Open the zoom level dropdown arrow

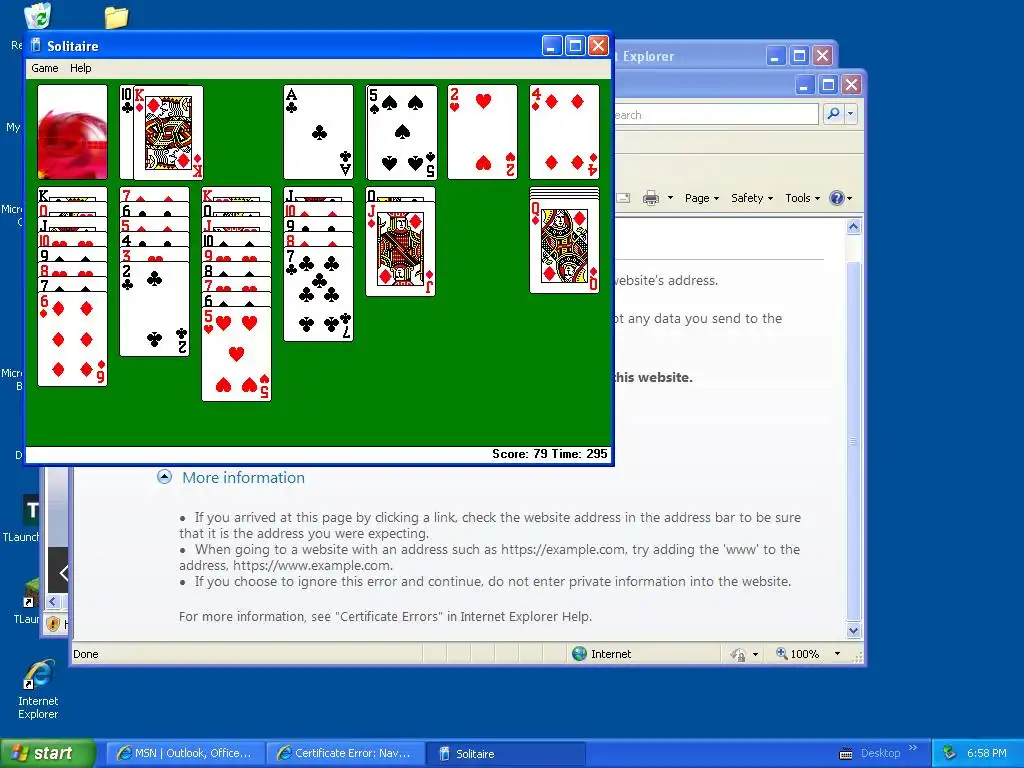pyautogui.click(x=837, y=654)
